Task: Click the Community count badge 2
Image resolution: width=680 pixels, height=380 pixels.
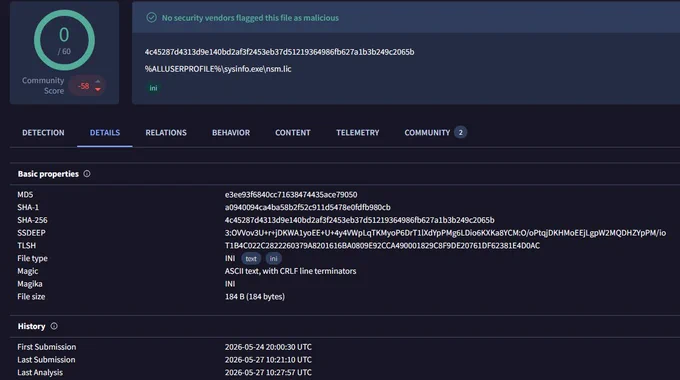Action: coord(461,132)
